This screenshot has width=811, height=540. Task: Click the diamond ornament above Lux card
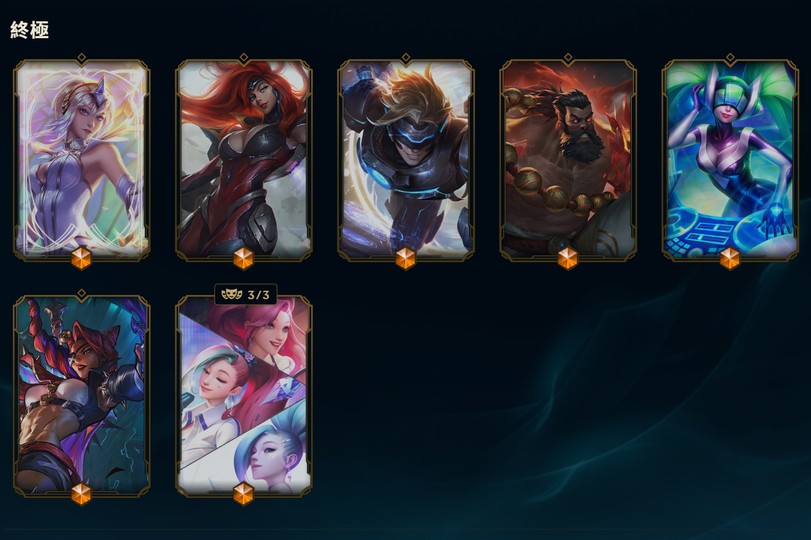[81, 57]
